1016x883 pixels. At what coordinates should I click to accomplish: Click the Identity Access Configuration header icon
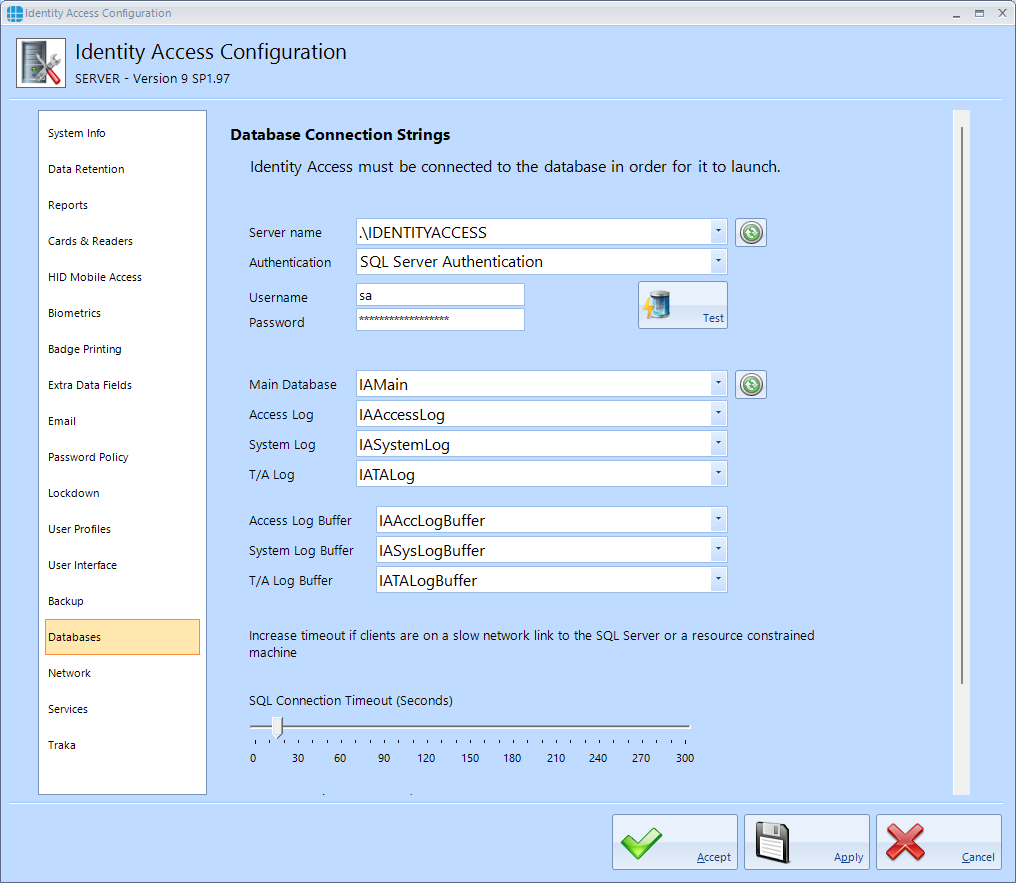[x=41, y=63]
